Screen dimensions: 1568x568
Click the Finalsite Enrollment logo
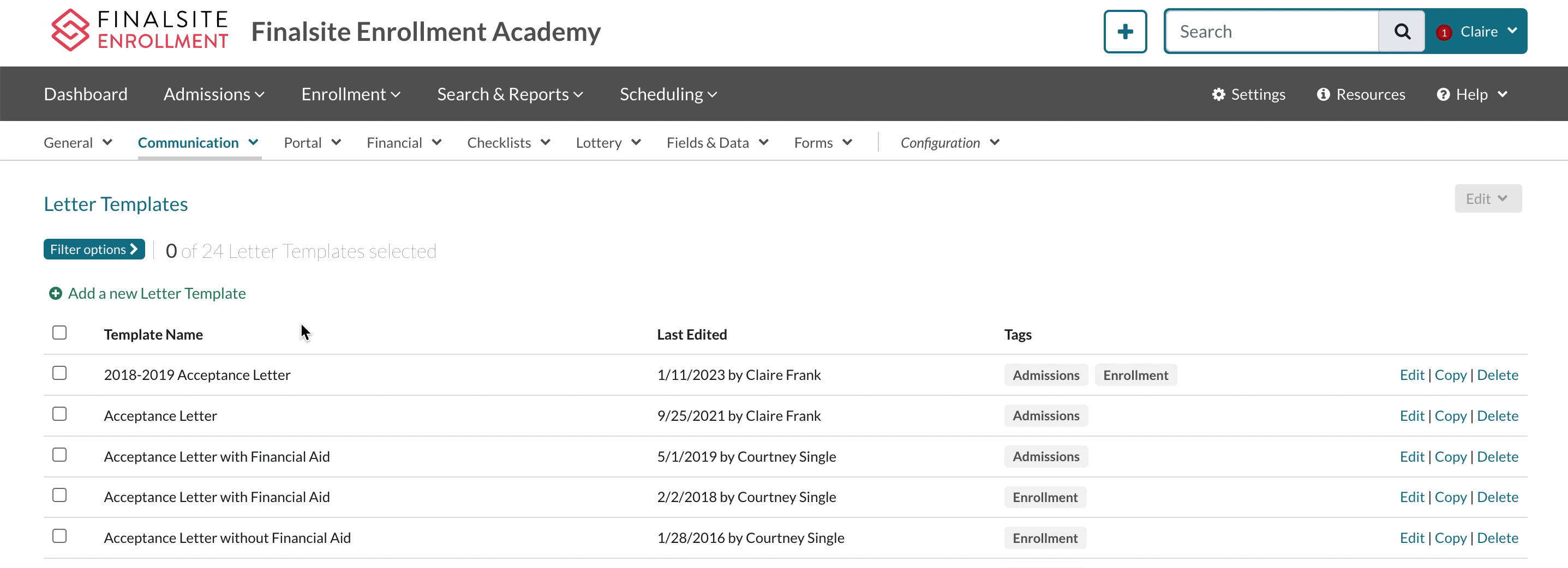tap(139, 31)
